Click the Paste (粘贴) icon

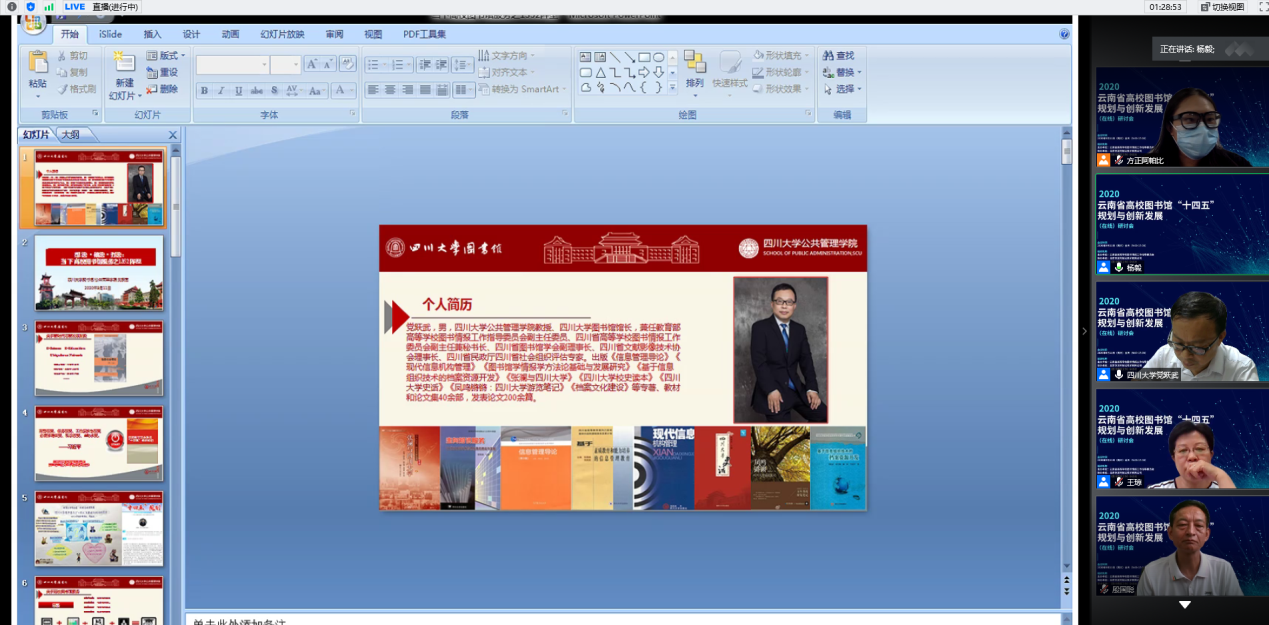click(x=38, y=63)
